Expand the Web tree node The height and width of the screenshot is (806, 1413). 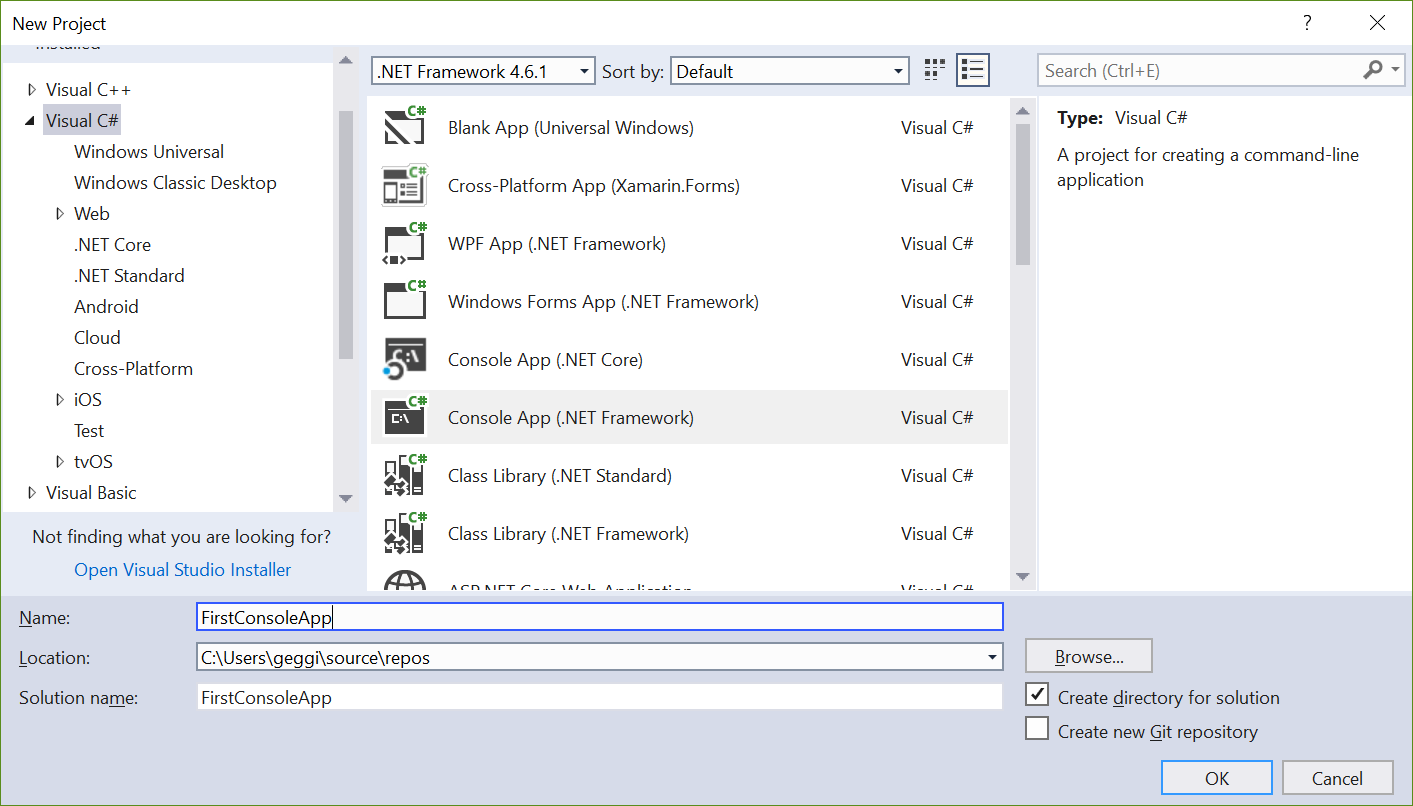tap(61, 214)
